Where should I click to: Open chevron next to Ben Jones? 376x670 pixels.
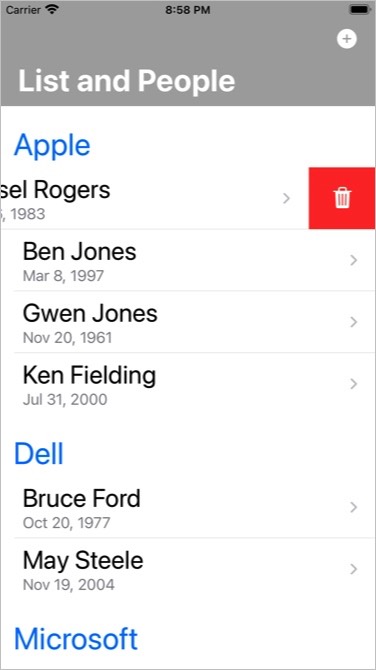point(353,260)
